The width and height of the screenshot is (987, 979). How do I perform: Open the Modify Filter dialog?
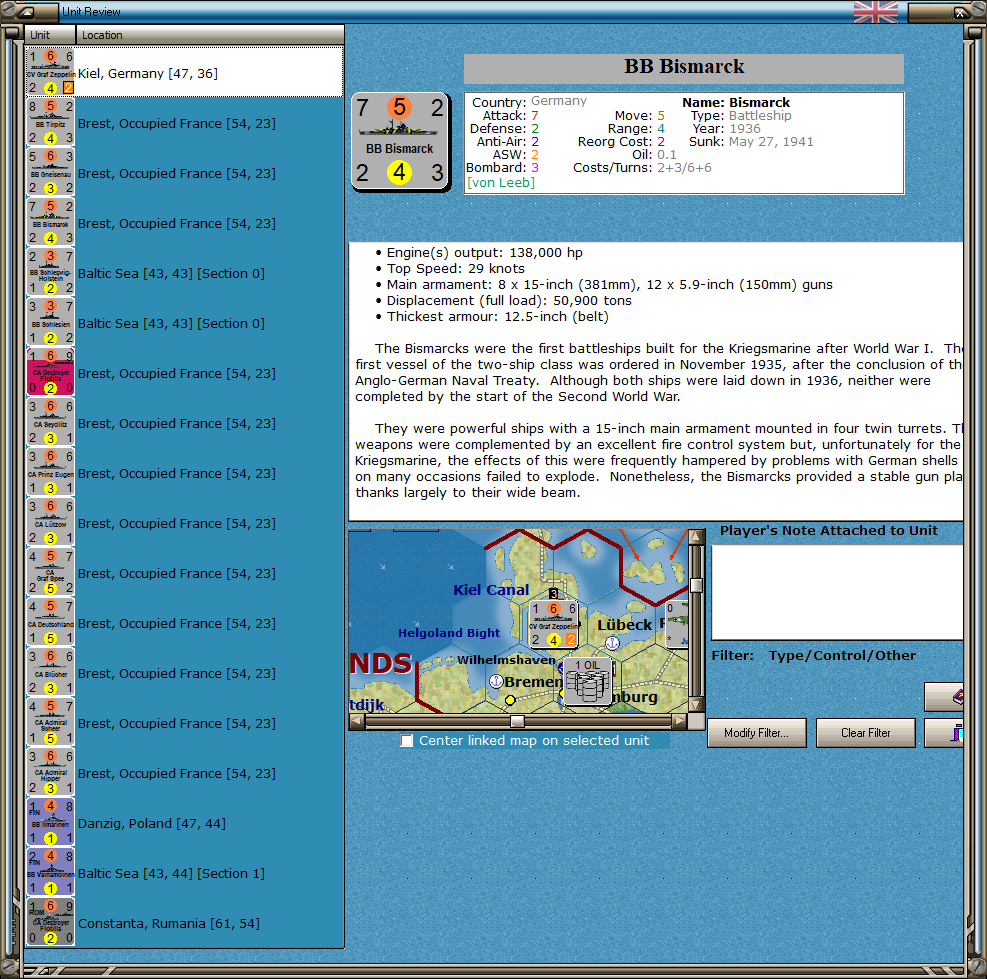pyautogui.click(x=757, y=733)
